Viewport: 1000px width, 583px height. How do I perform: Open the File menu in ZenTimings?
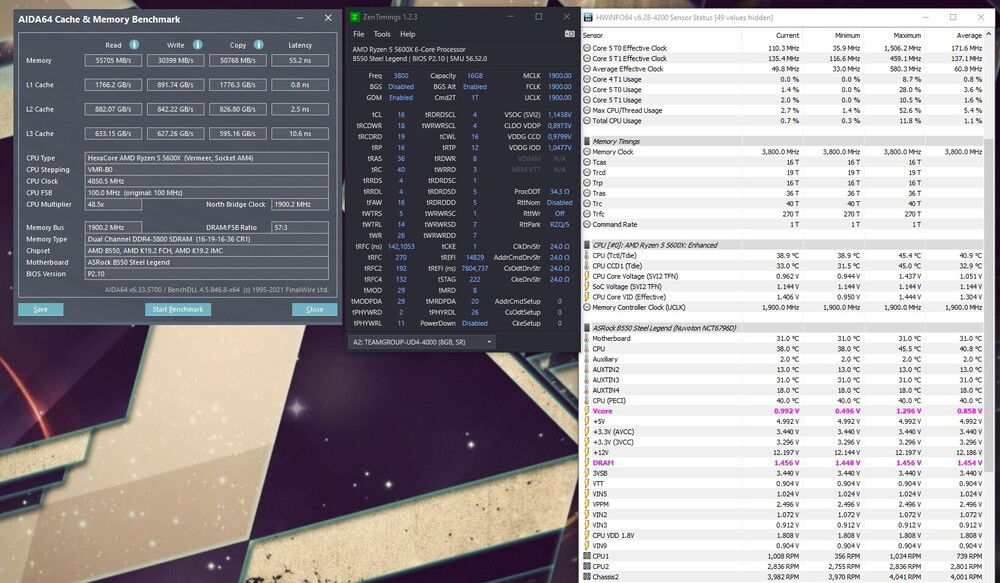pos(358,34)
